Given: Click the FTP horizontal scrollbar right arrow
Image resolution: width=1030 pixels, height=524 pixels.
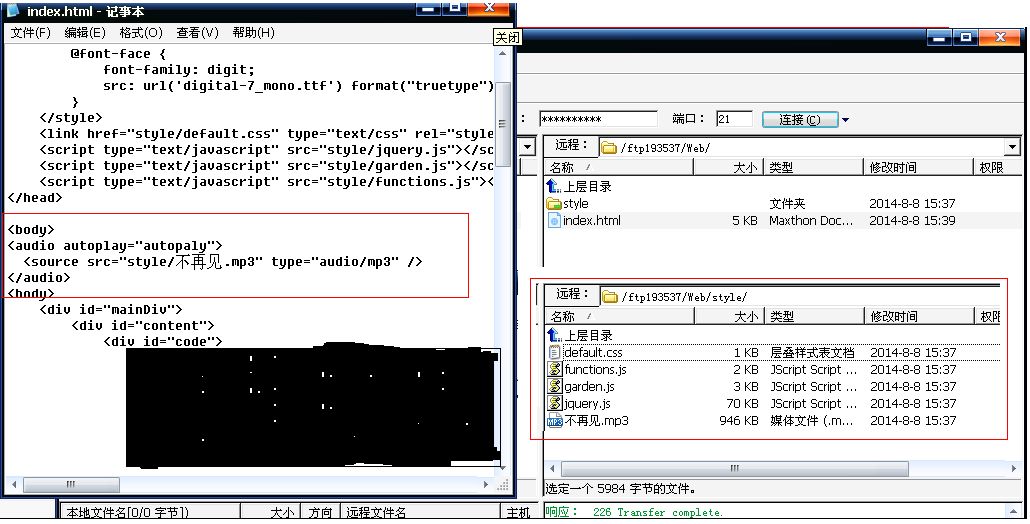Looking at the screenshot, I should coord(1014,468).
